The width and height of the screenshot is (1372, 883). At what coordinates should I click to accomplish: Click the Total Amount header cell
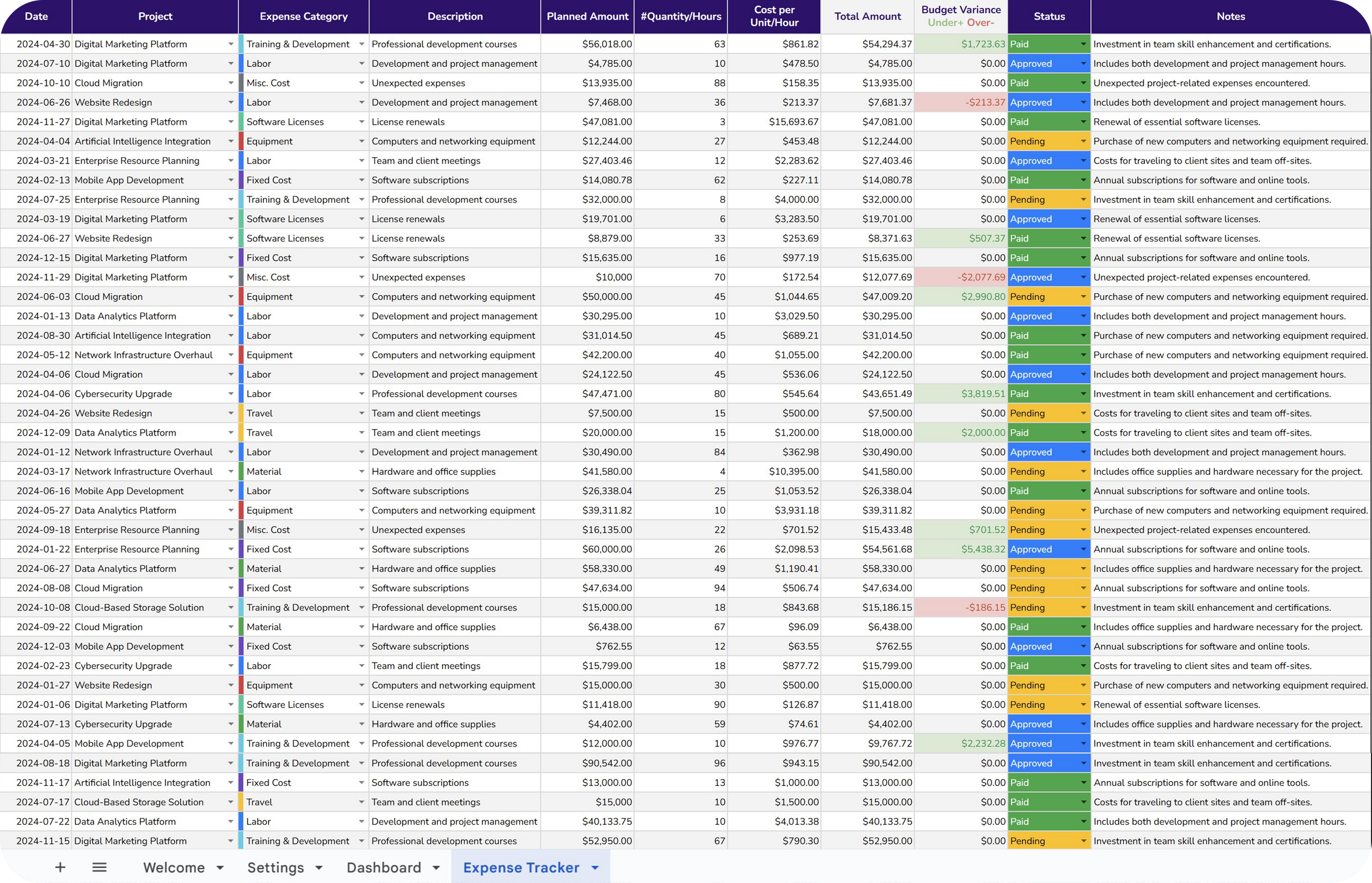click(x=867, y=16)
